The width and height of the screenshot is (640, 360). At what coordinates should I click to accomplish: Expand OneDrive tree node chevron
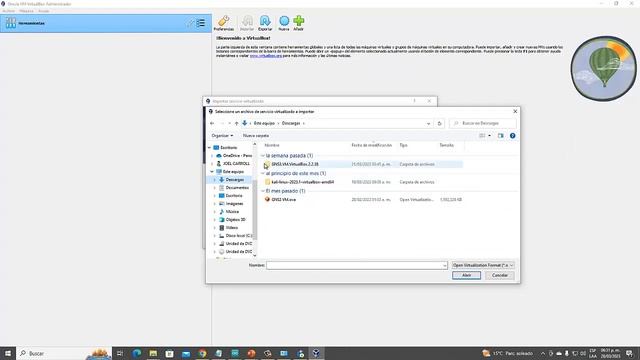tap(212, 156)
